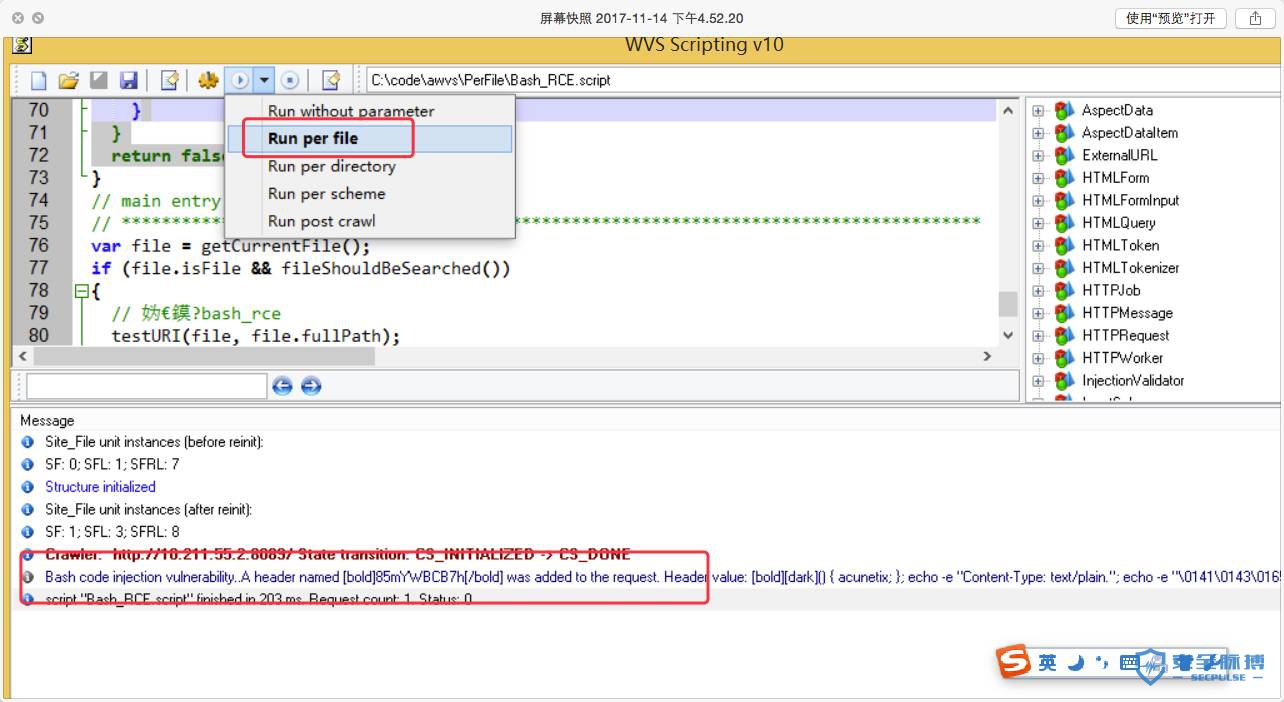Close the run options dropdown arrow
Image resolution: width=1284 pixels, height=702 pixels.
[264, 80]
